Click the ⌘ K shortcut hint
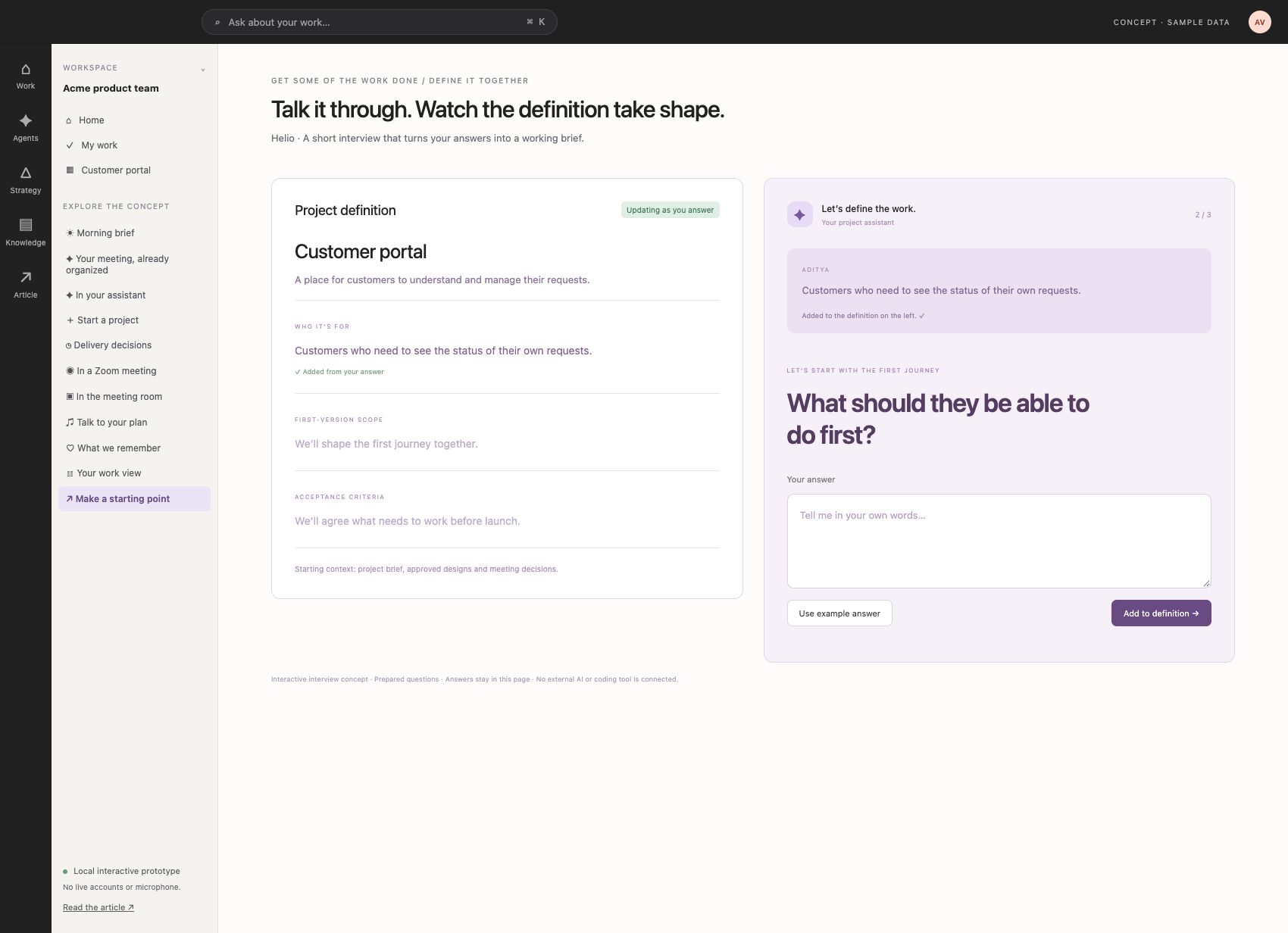Viewport: 1288px width, 933px height. (536, 22)
